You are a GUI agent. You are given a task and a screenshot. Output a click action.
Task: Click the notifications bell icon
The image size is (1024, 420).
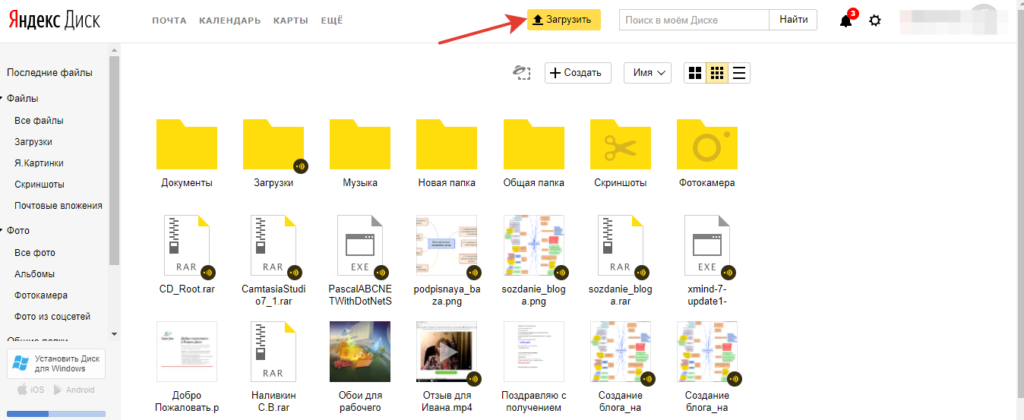click(x=846, y=20)
